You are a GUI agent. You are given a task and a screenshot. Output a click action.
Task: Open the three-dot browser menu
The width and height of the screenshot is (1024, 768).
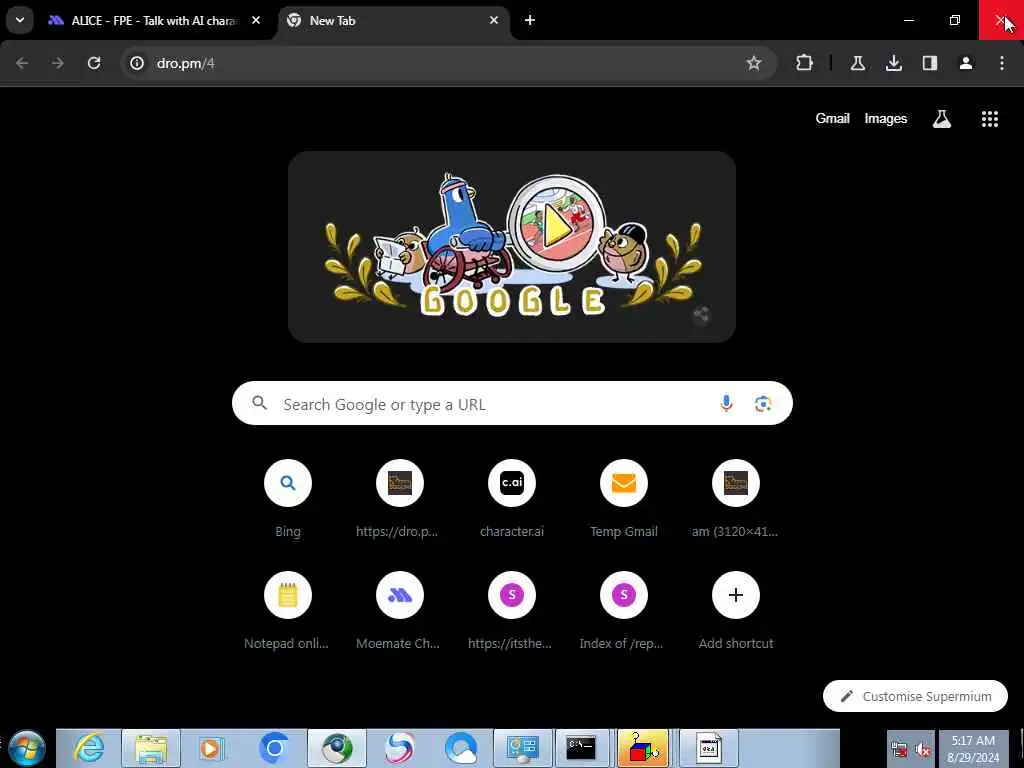click(x=1002, y=63)
